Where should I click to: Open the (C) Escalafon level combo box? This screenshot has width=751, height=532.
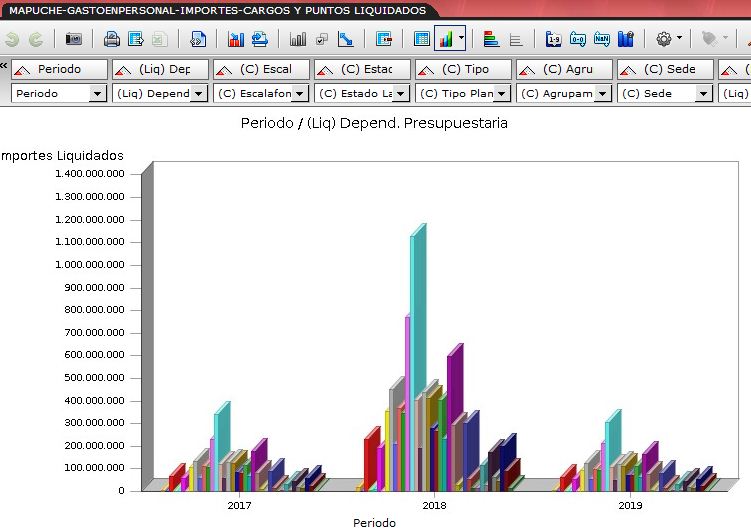click(261, 93)
